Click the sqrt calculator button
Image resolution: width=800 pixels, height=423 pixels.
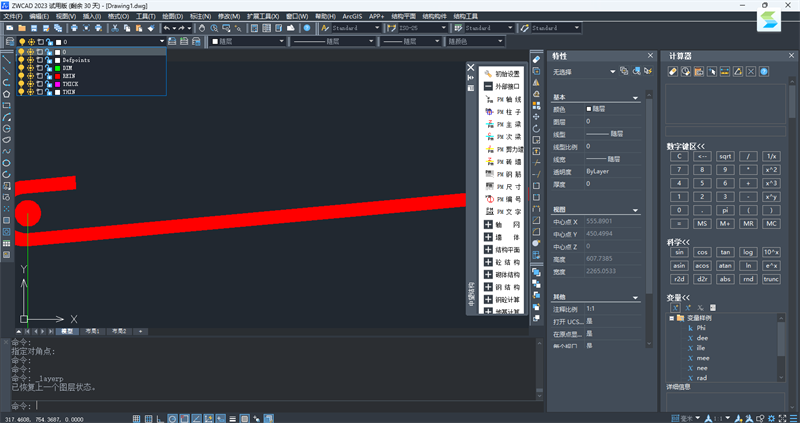pos(725,156)
